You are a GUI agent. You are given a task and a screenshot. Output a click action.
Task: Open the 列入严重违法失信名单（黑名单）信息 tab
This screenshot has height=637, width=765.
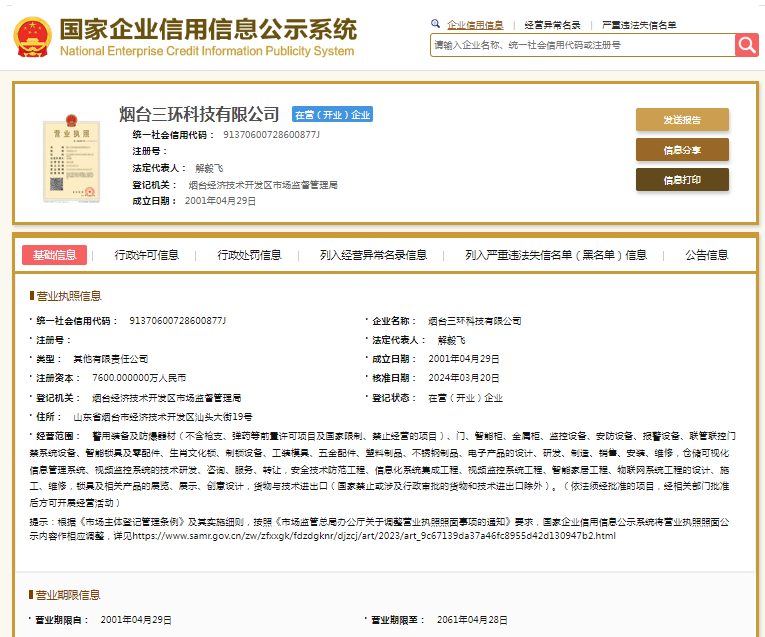coord(556,255)
